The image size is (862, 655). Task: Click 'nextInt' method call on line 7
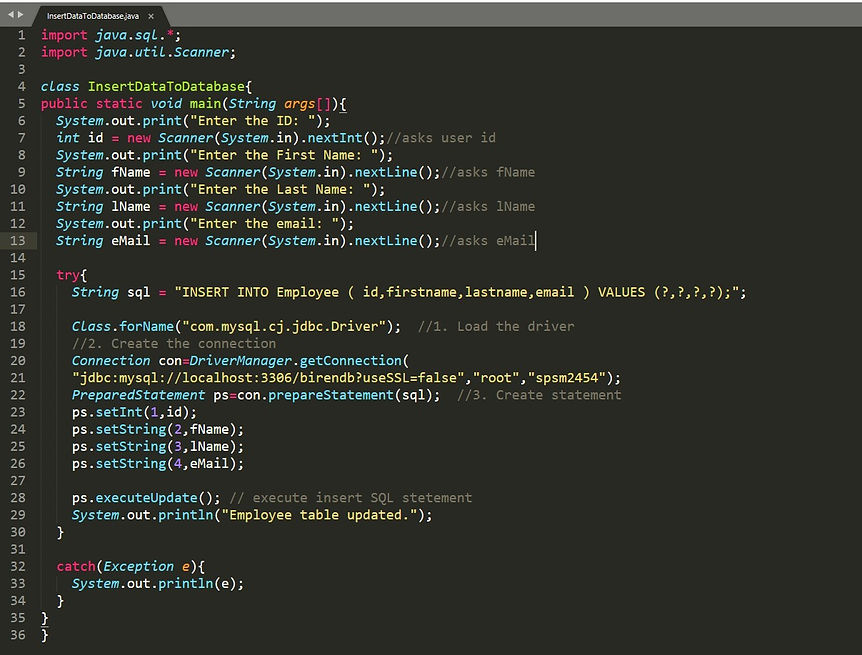pos(335,138)
